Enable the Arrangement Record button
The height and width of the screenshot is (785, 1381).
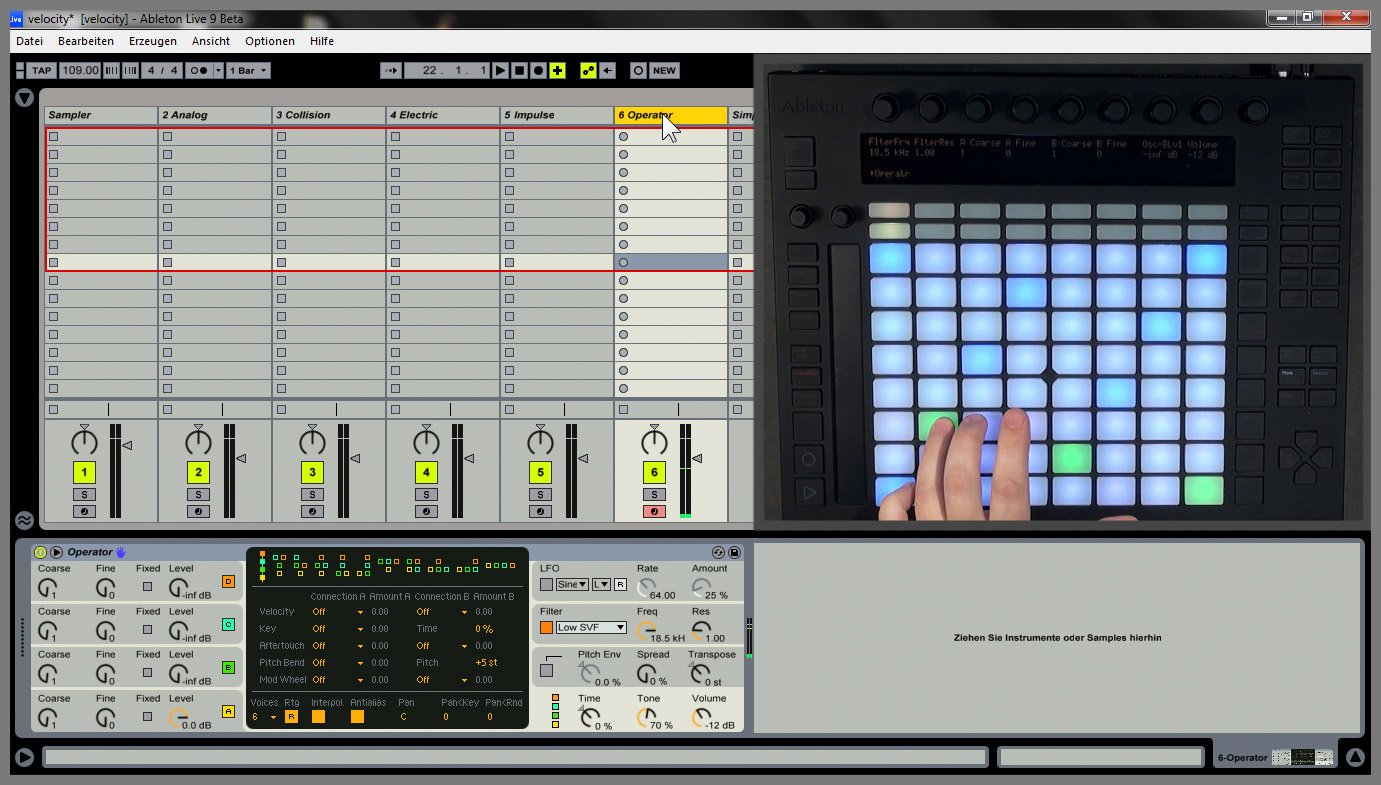(538, 70)
